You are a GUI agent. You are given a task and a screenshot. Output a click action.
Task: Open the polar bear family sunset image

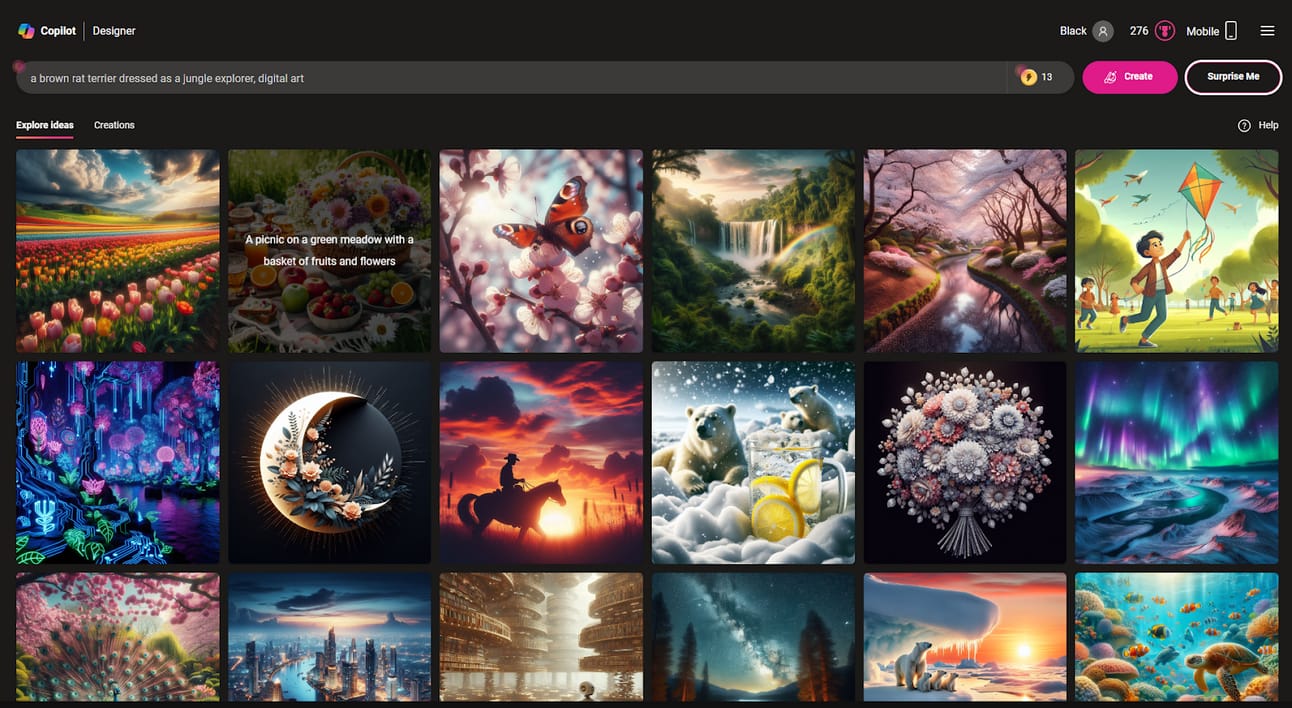965,637
